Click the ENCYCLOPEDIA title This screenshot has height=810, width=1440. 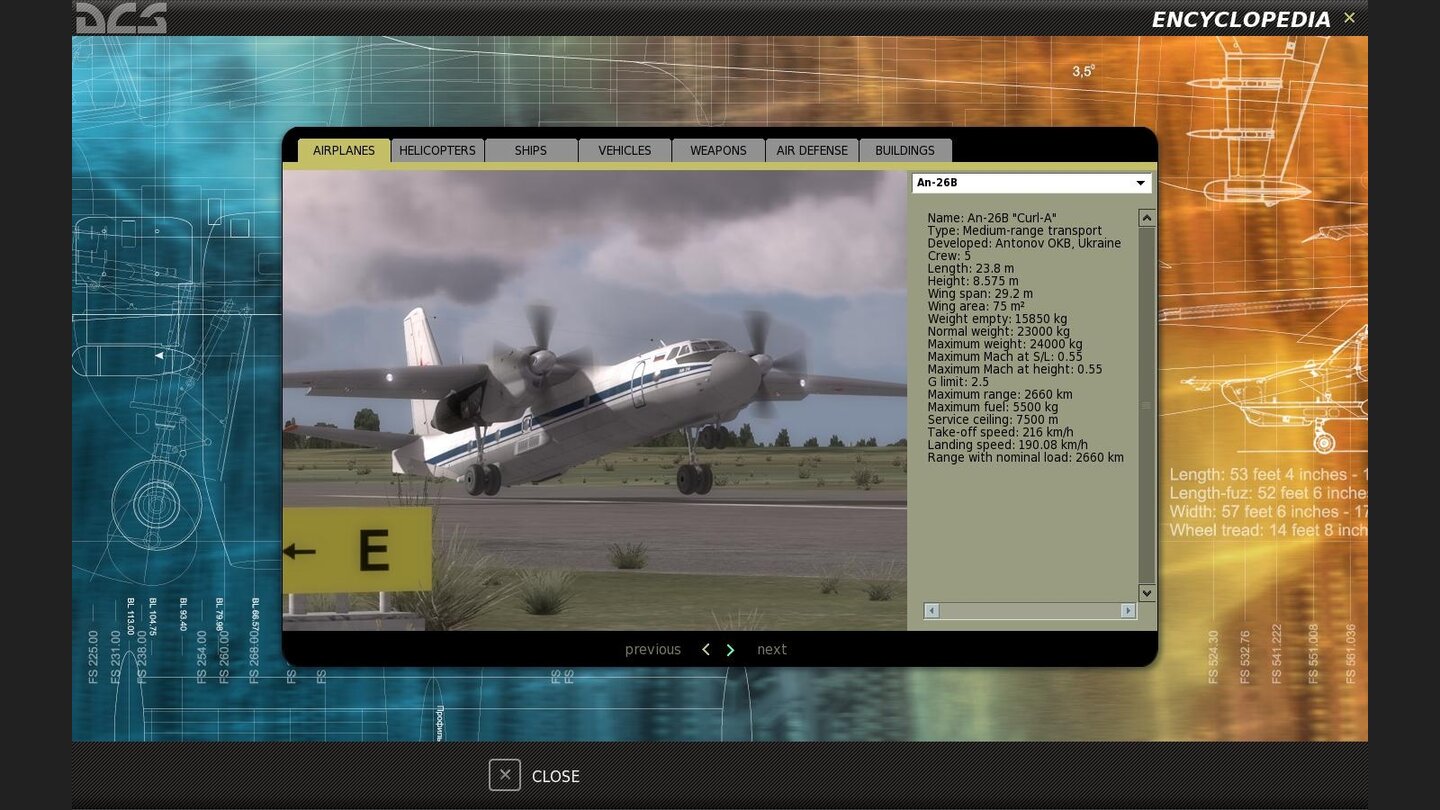tap(1241, 20)
